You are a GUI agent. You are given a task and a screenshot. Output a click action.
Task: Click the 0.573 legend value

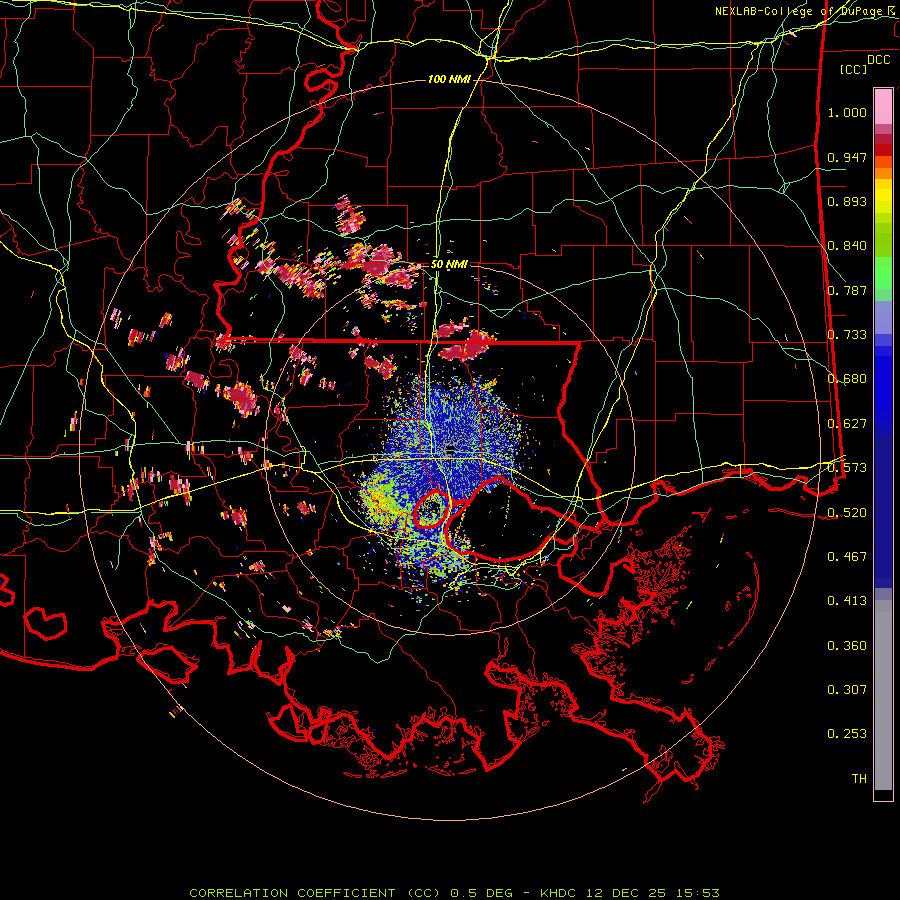point(847,468)
